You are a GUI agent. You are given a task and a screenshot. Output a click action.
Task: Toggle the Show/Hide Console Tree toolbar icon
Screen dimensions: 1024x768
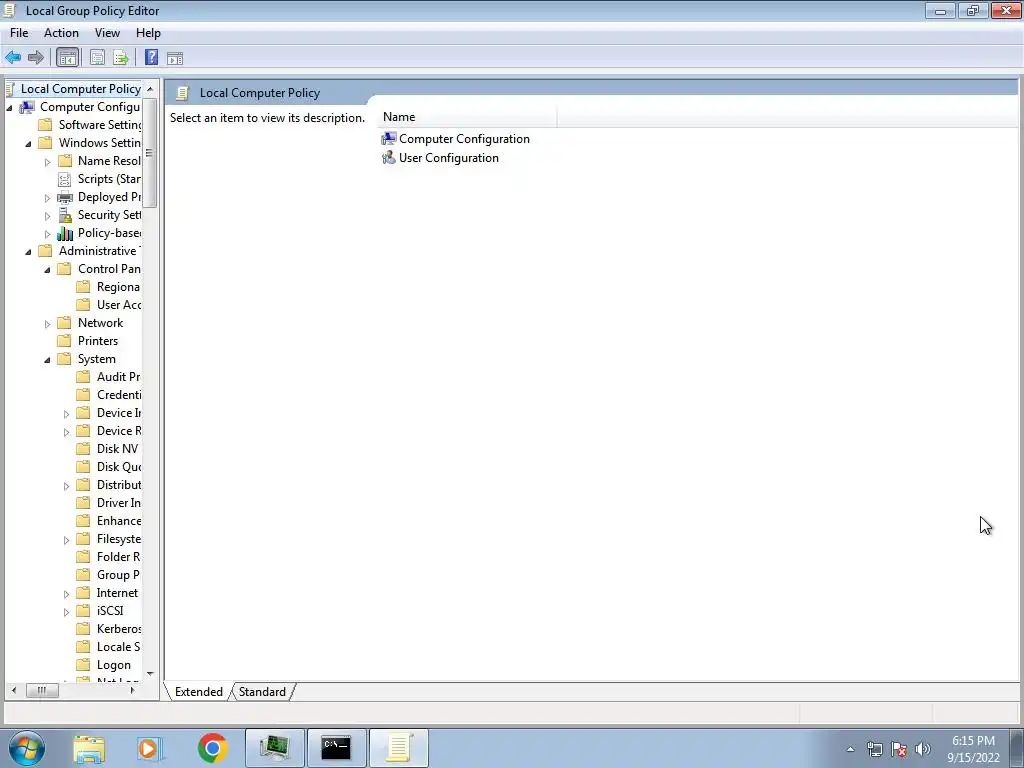67,57
